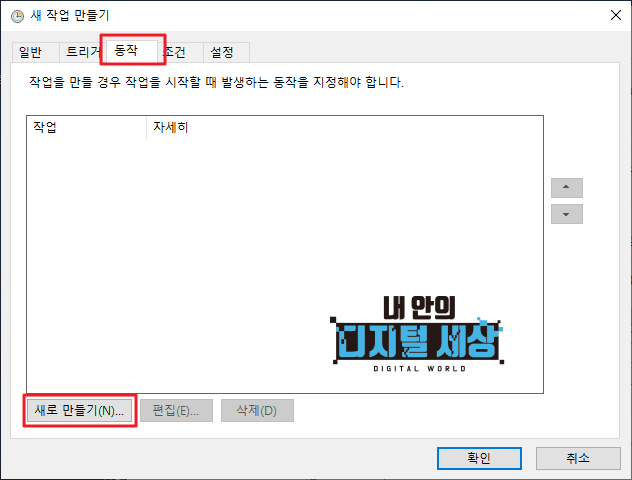The image size is (632, 480).
Task: Click the action description text below the tabs
Action: pyautogui.click(x=216, y=82)
